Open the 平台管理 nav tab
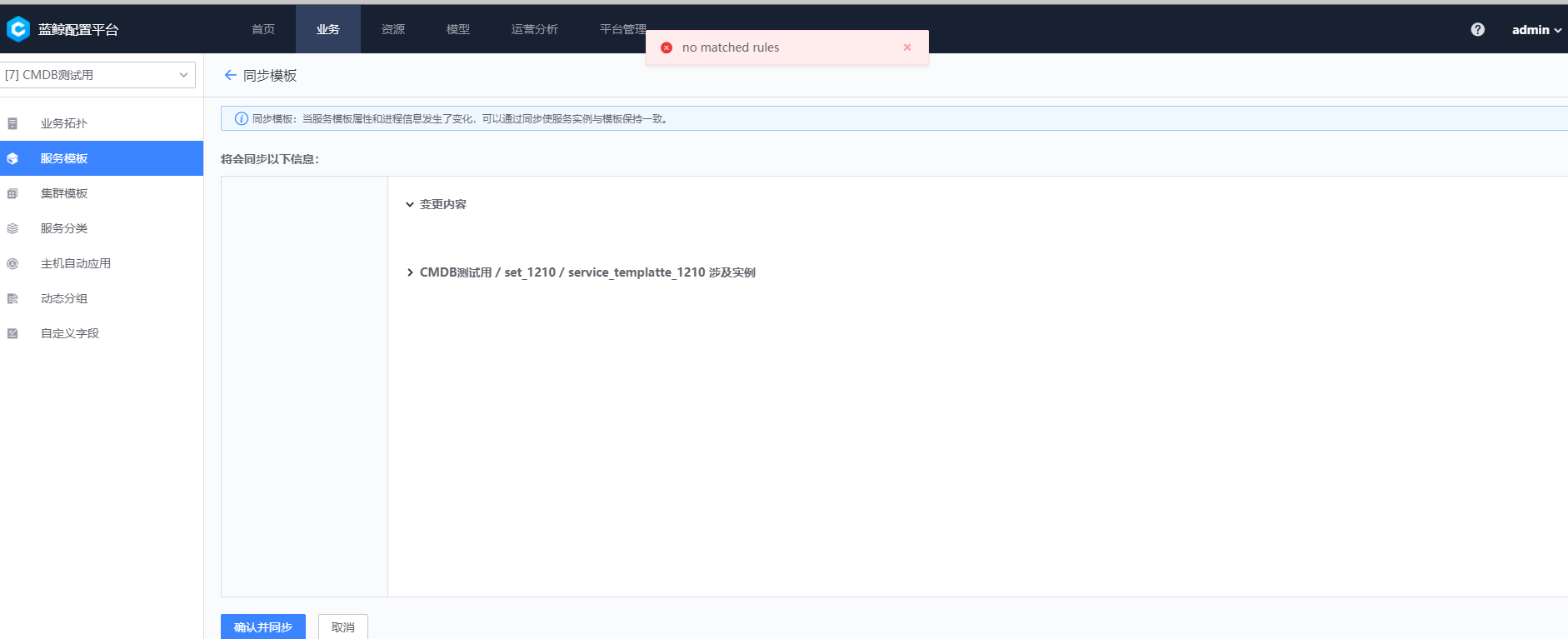The image size is (1568, 639). (x=623, y=29)
